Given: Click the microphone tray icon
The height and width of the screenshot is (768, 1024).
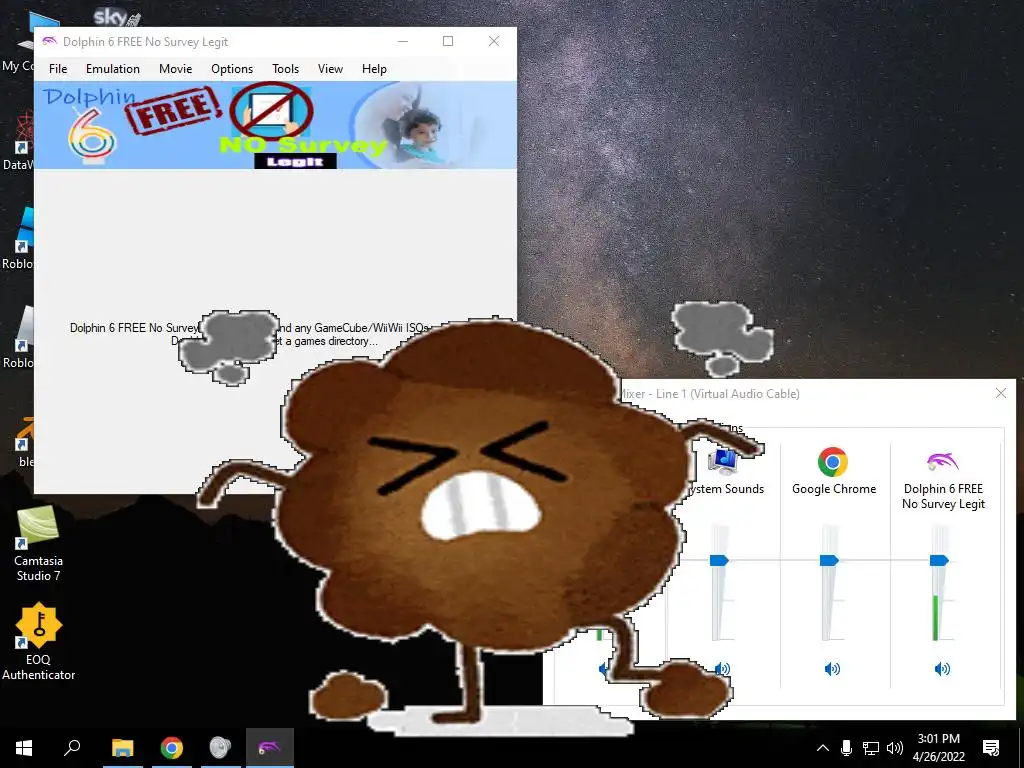Looking at the screenshot, I should click(x=846, y=748).
